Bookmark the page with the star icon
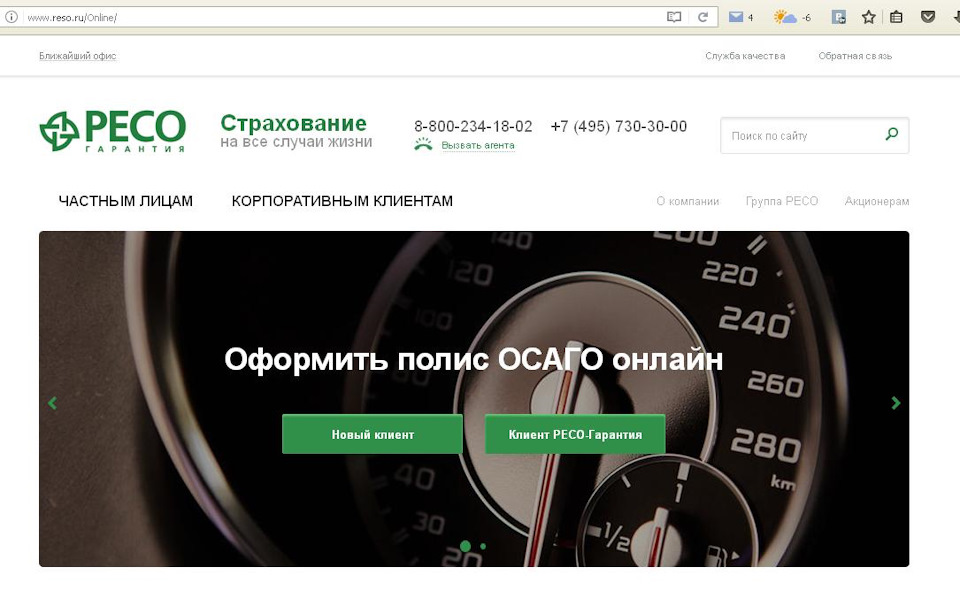The image size is (960, 606). pos(869,16)
